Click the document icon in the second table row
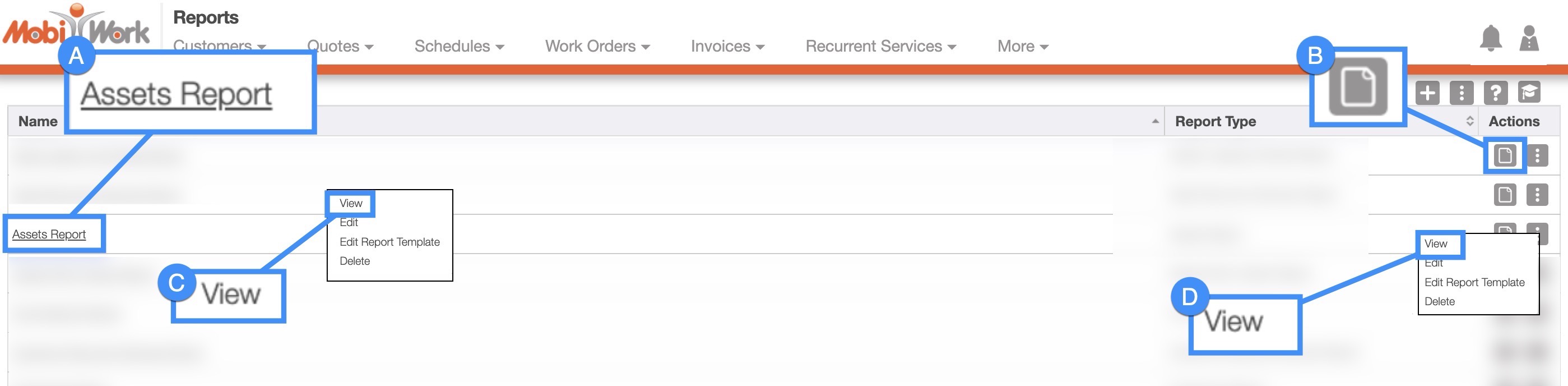This screenshot has height=386, width=1568. coord(1505,195)
